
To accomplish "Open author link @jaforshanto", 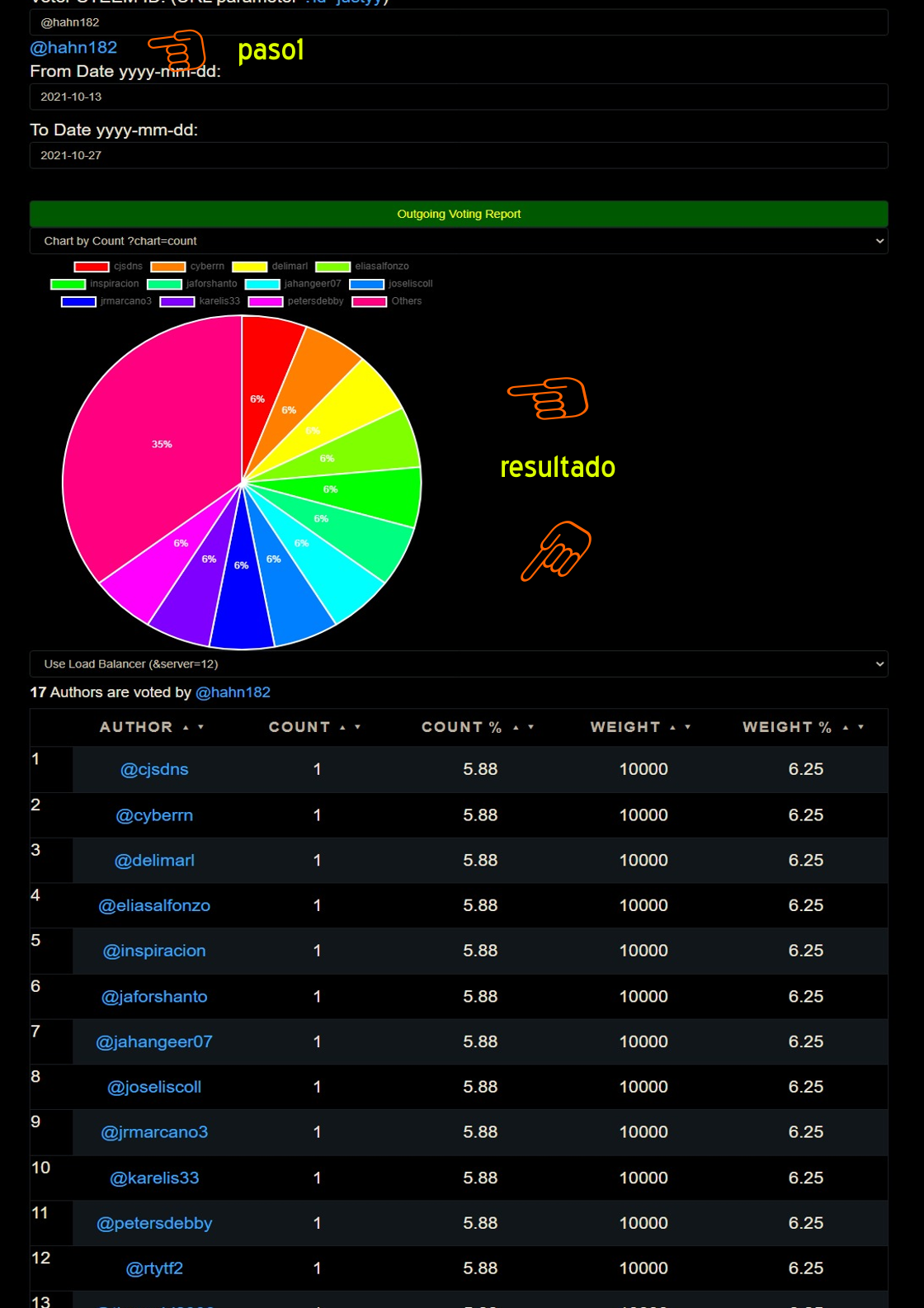I will [x=154, y=997].
